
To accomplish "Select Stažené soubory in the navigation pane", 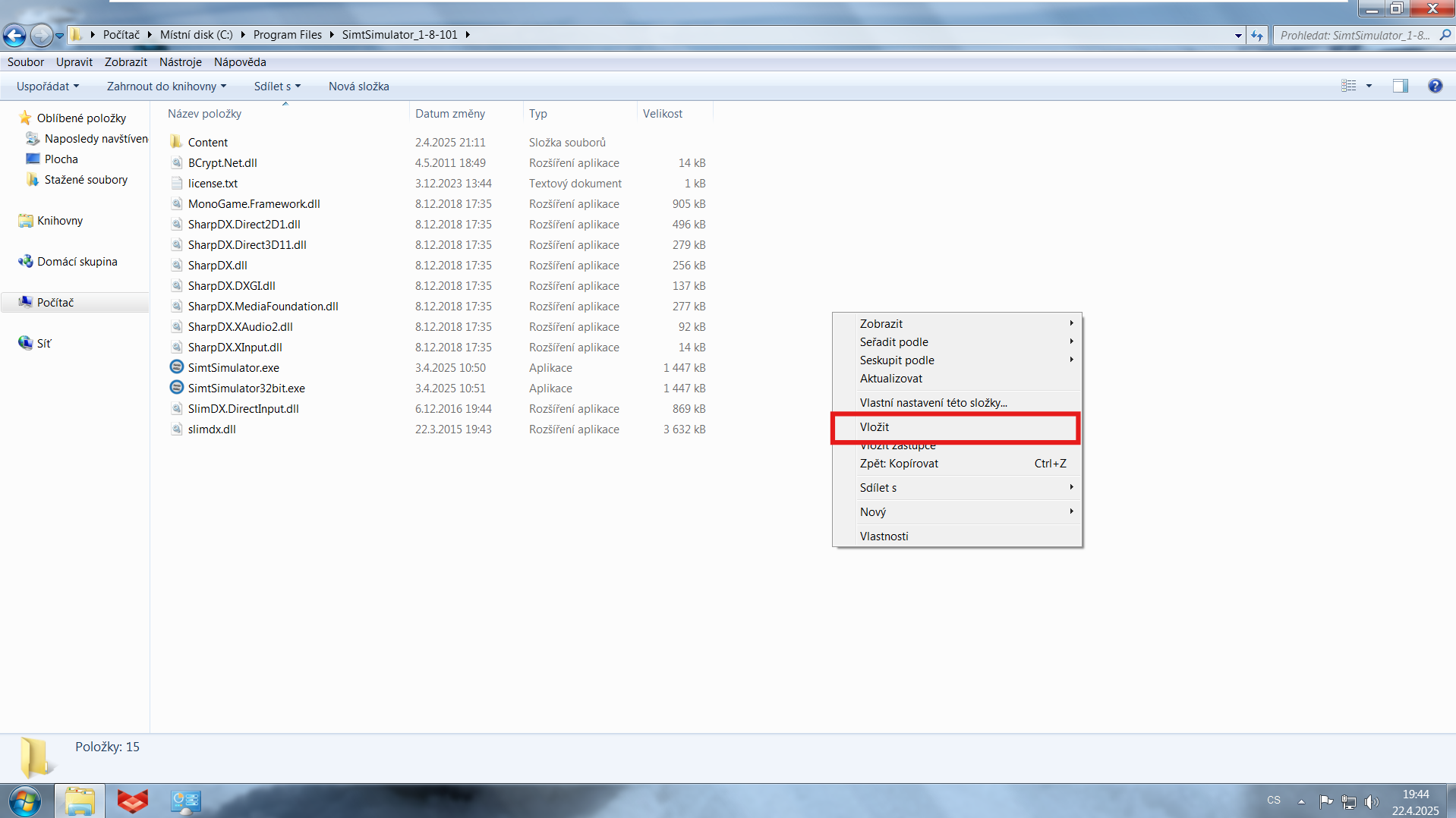I will 86,180.
